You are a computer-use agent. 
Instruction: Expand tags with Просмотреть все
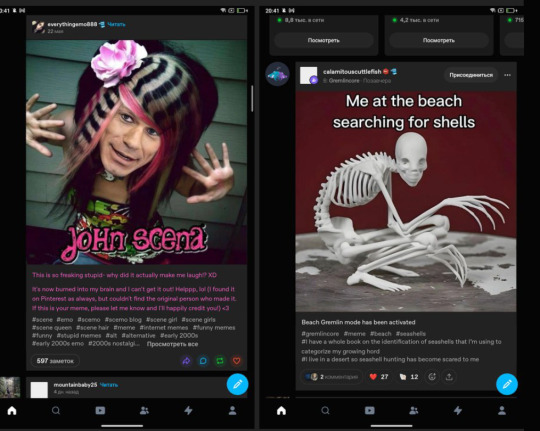tap(172, 344)
